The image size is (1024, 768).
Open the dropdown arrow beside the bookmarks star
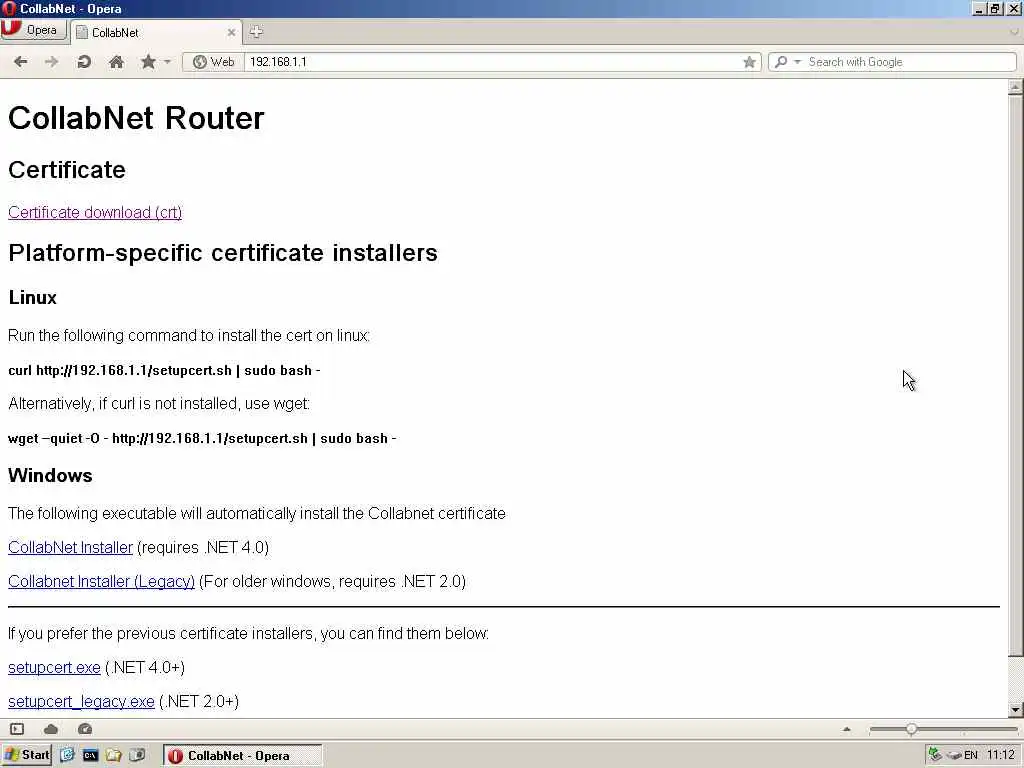[x=167, y=62]
